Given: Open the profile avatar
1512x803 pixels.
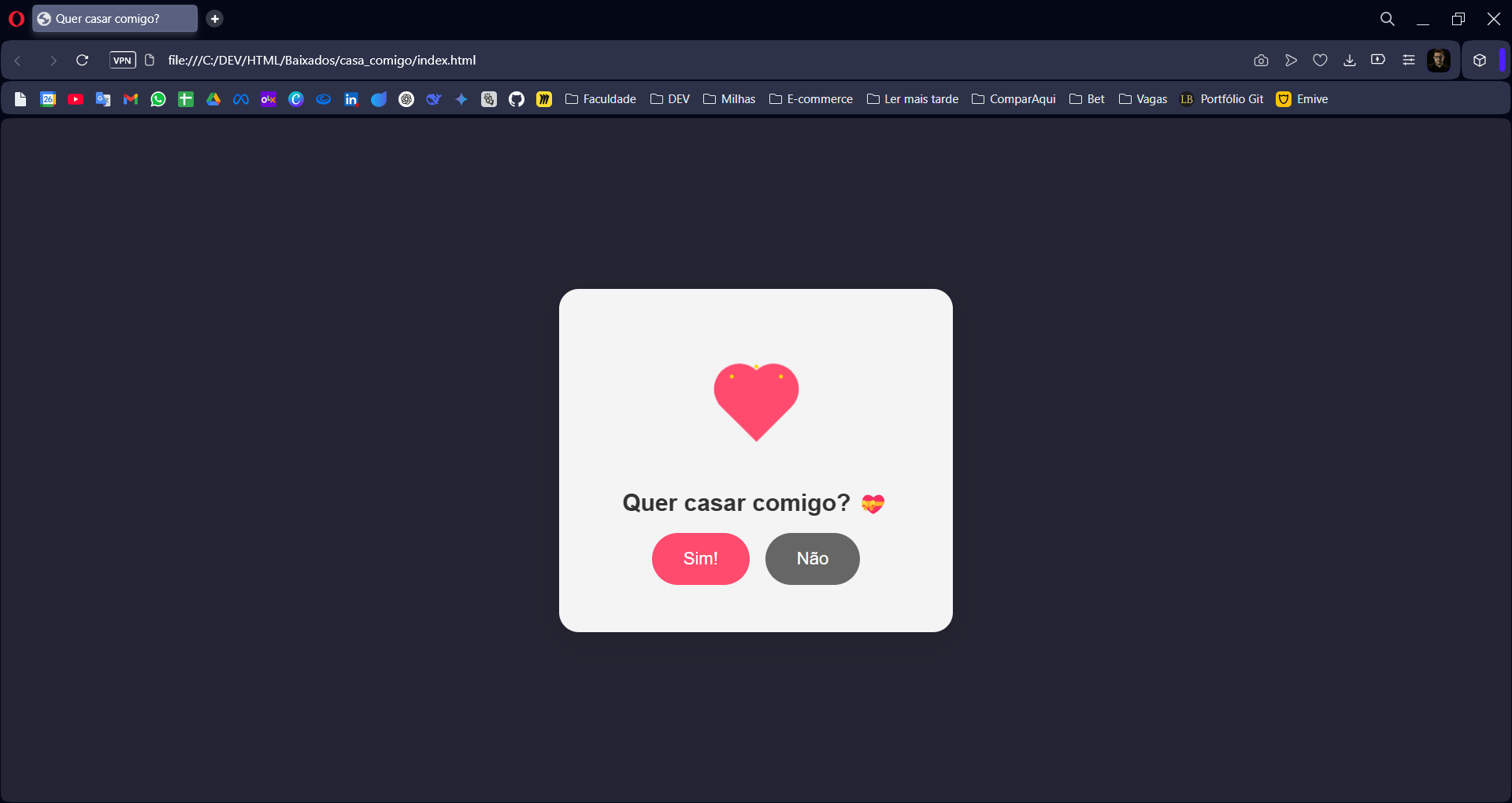Looking at the screenshot, I should [x=1439, y=61].
